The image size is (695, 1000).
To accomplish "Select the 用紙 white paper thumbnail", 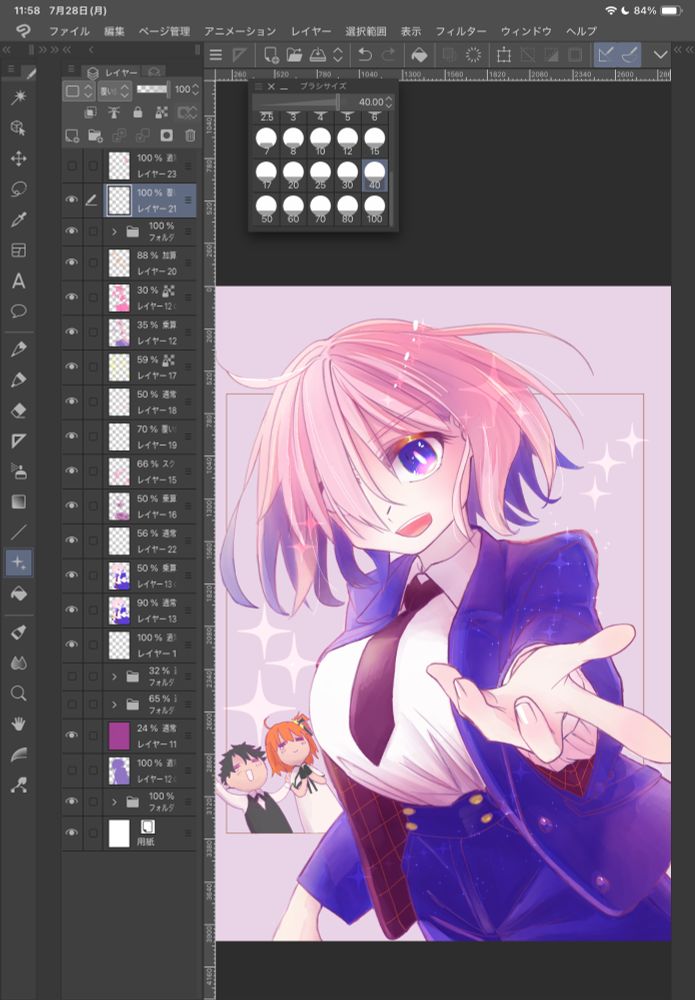I will click(119, 833).
